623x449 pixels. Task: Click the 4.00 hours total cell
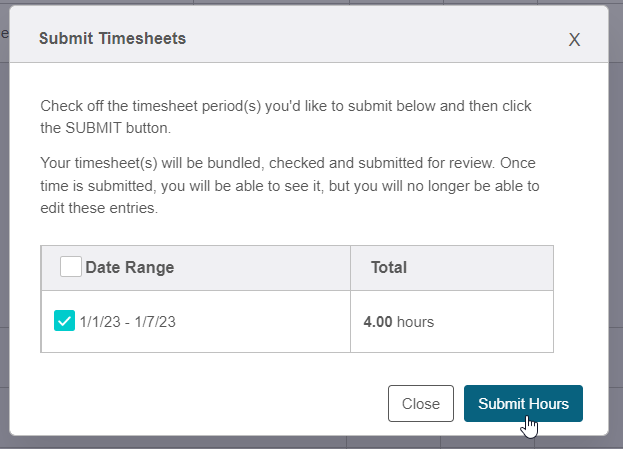[x=452, y=321]
